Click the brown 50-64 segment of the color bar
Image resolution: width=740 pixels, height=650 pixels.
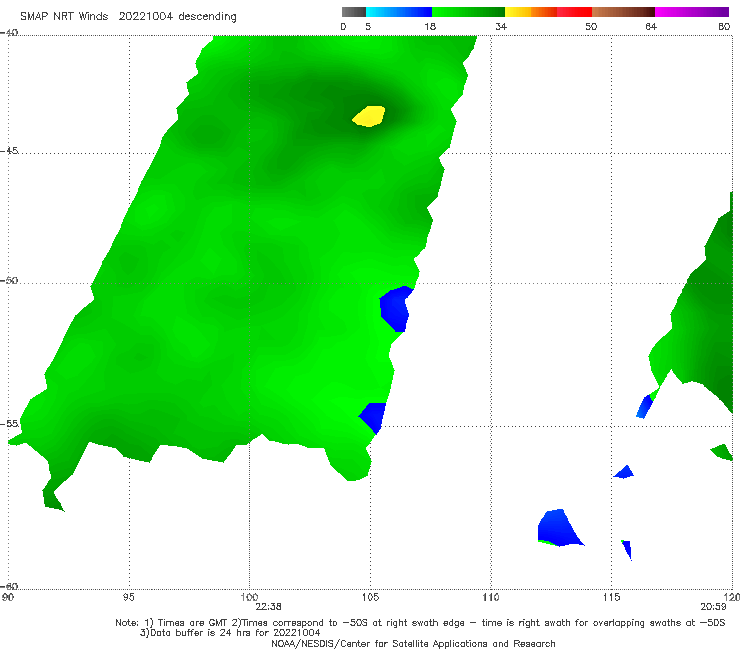coord(623,12)
